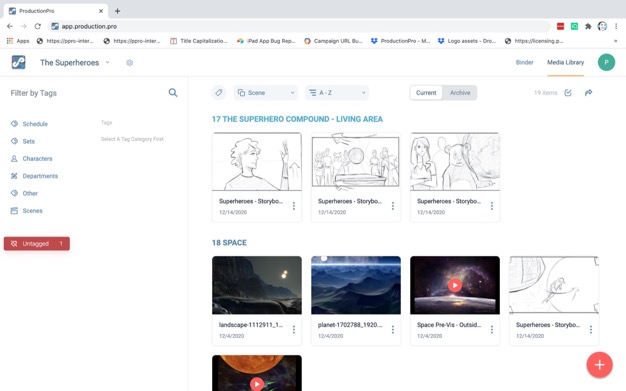626x391 pixels.
Task: Select the Other tag category
Action: 24,193
